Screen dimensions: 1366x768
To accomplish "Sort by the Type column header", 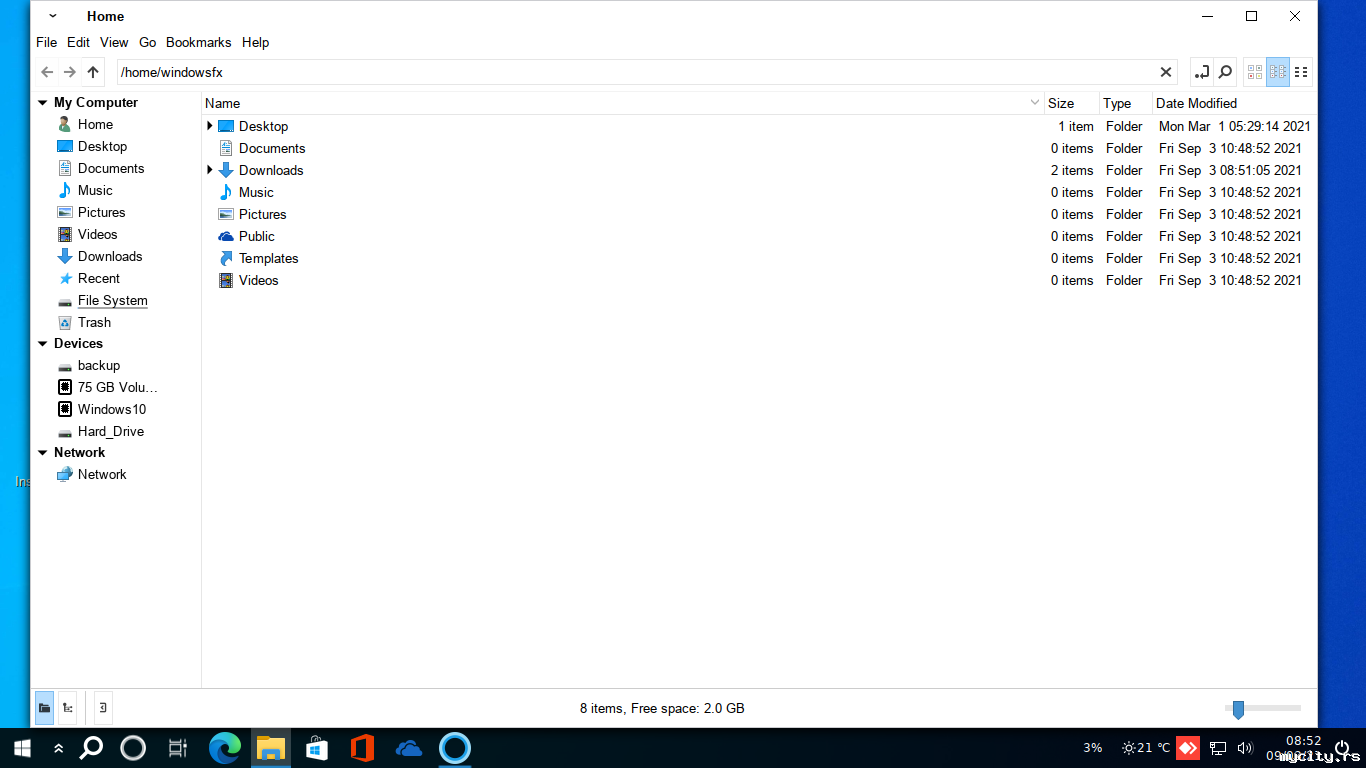I will pyautogui.click(x=1126, y=103).
